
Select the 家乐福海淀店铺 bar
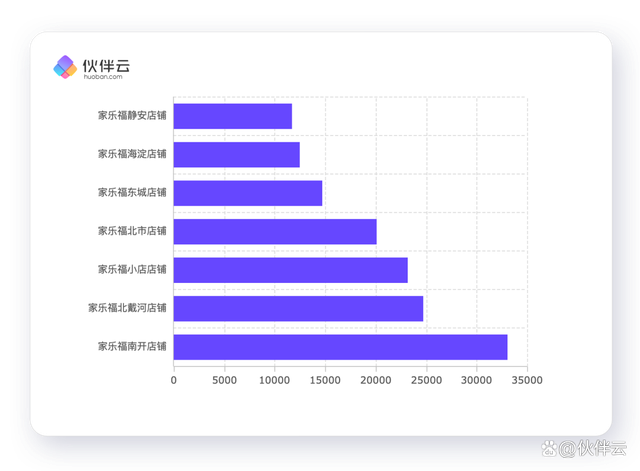pyautogui.click(x=237, y=155)
